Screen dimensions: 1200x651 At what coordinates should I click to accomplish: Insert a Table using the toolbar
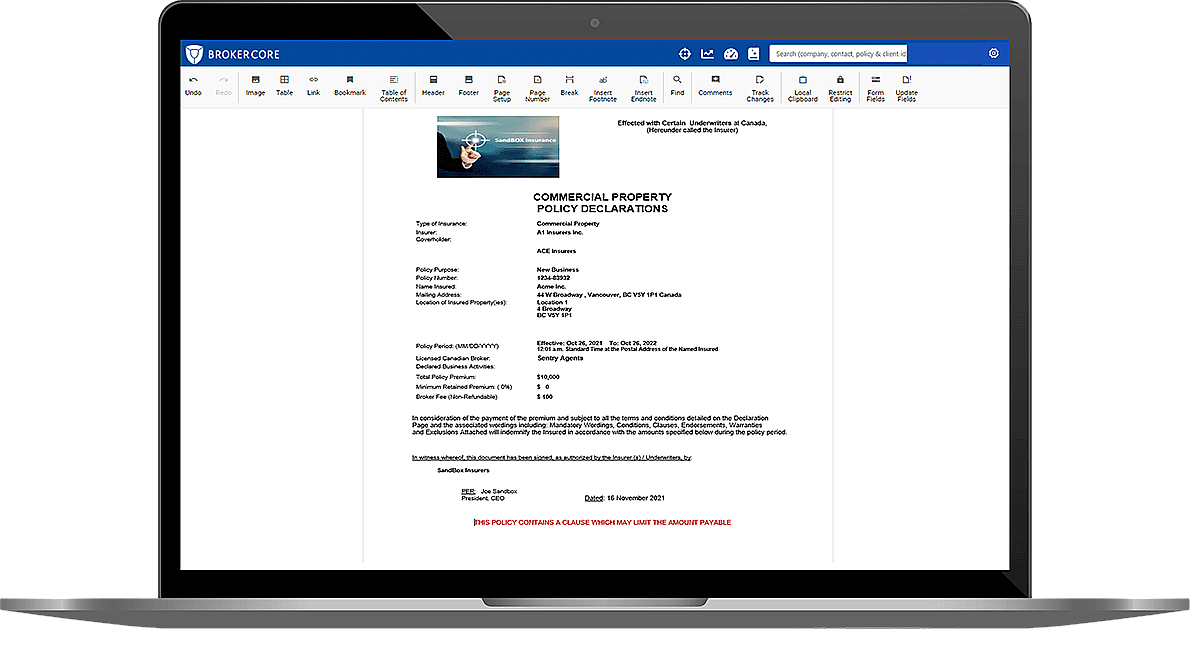[x=284, y=85]
